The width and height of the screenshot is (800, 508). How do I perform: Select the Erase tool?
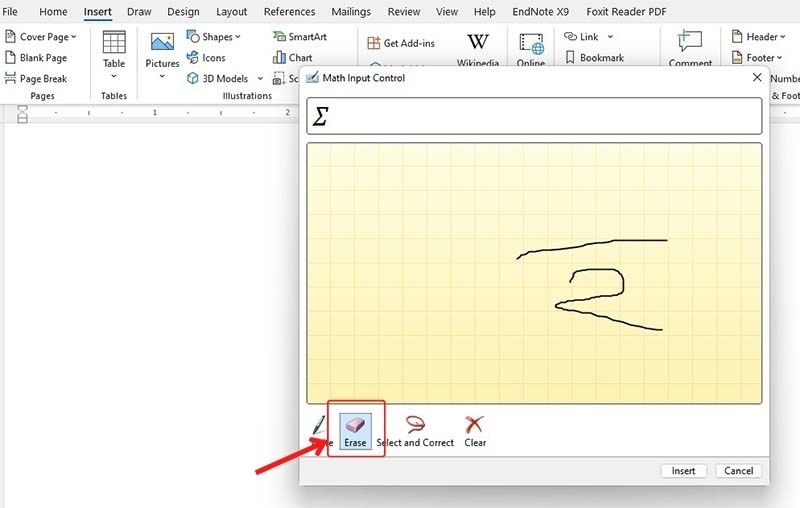pos(356,431)
